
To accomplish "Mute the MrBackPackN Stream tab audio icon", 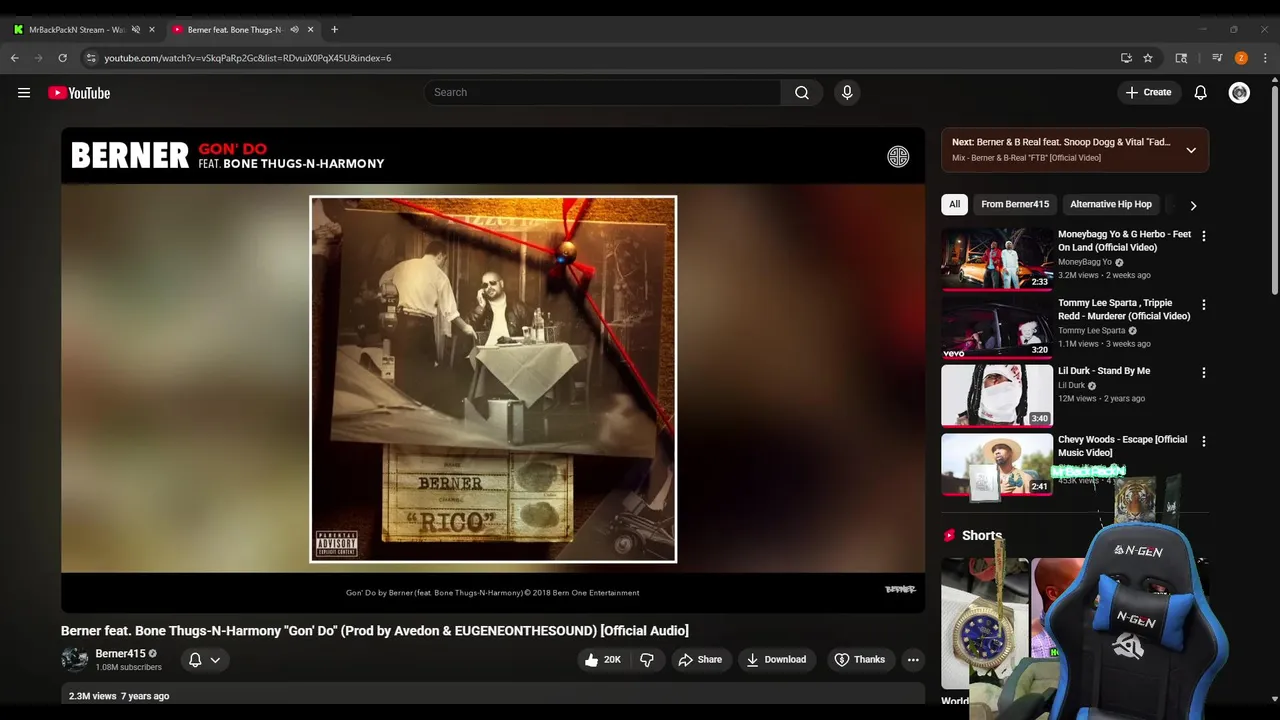I will pos(136,30).
